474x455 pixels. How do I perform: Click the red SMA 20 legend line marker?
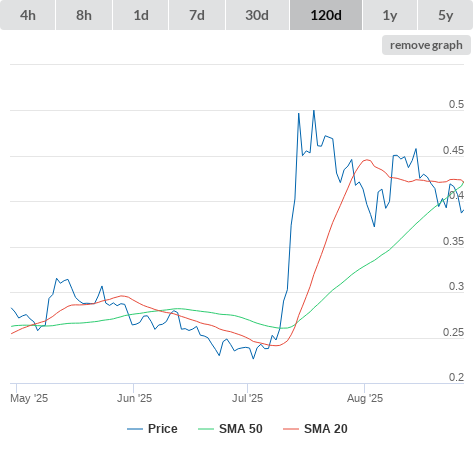(291, 429)
